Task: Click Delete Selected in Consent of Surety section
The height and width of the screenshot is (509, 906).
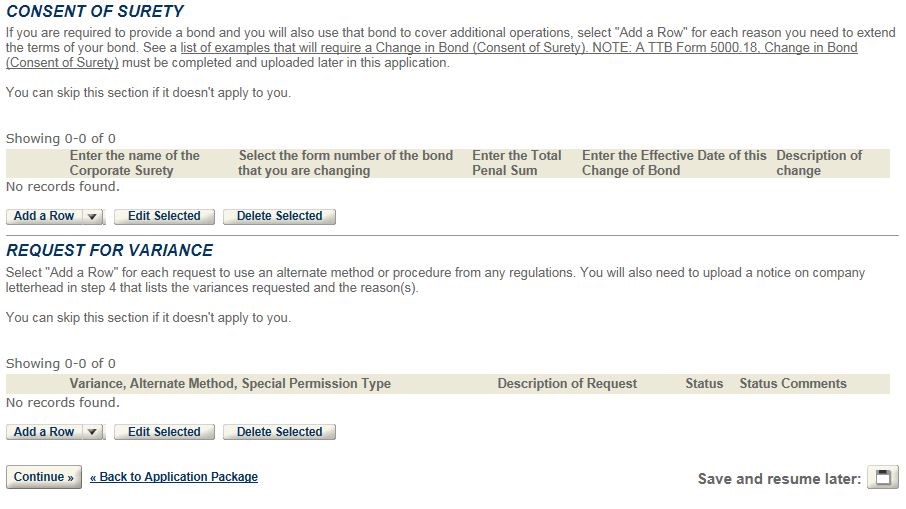Action: (x=279, y=217)
